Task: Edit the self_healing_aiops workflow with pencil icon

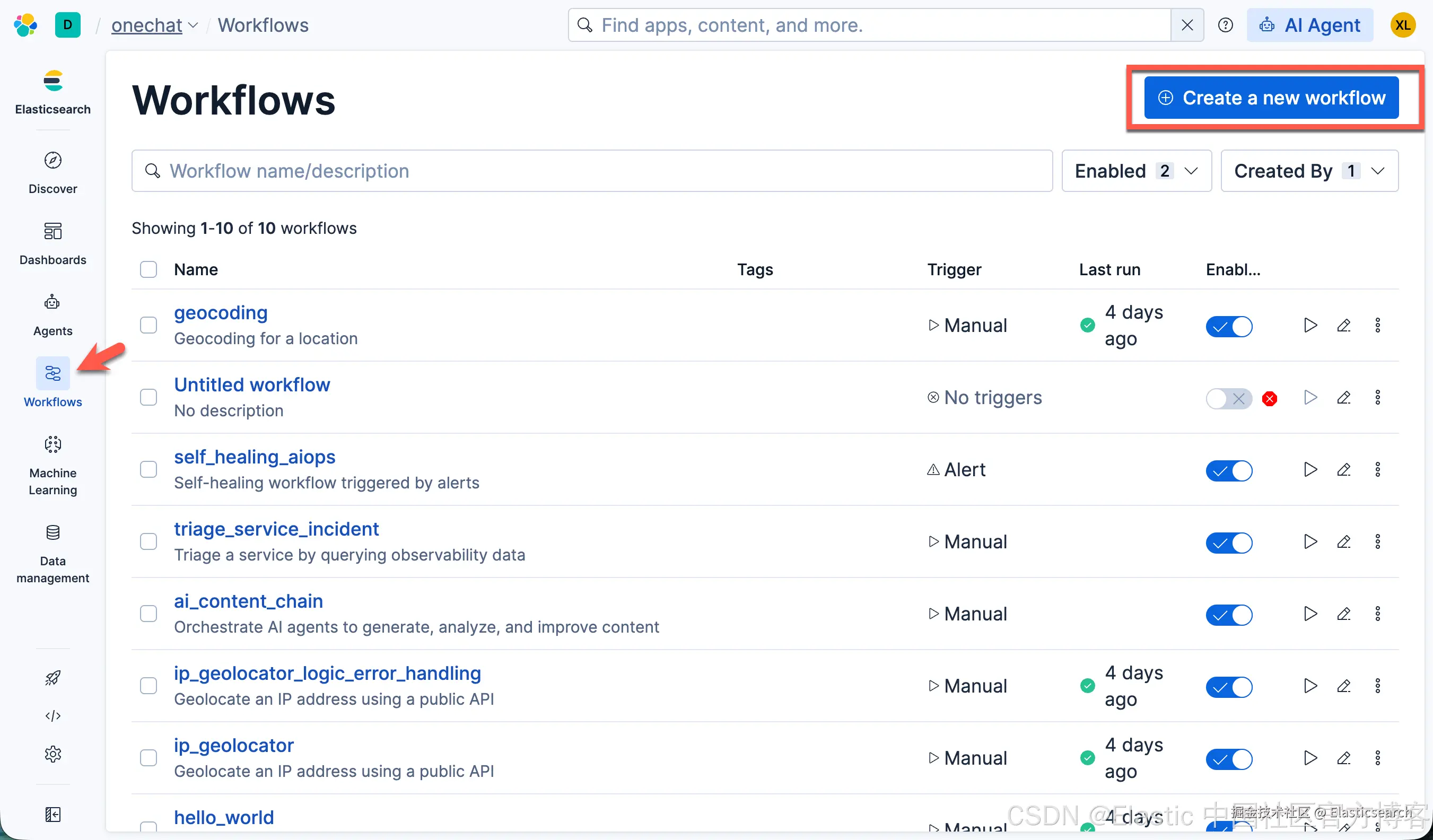Action: pyautogui.click(x=1343, y=470)
